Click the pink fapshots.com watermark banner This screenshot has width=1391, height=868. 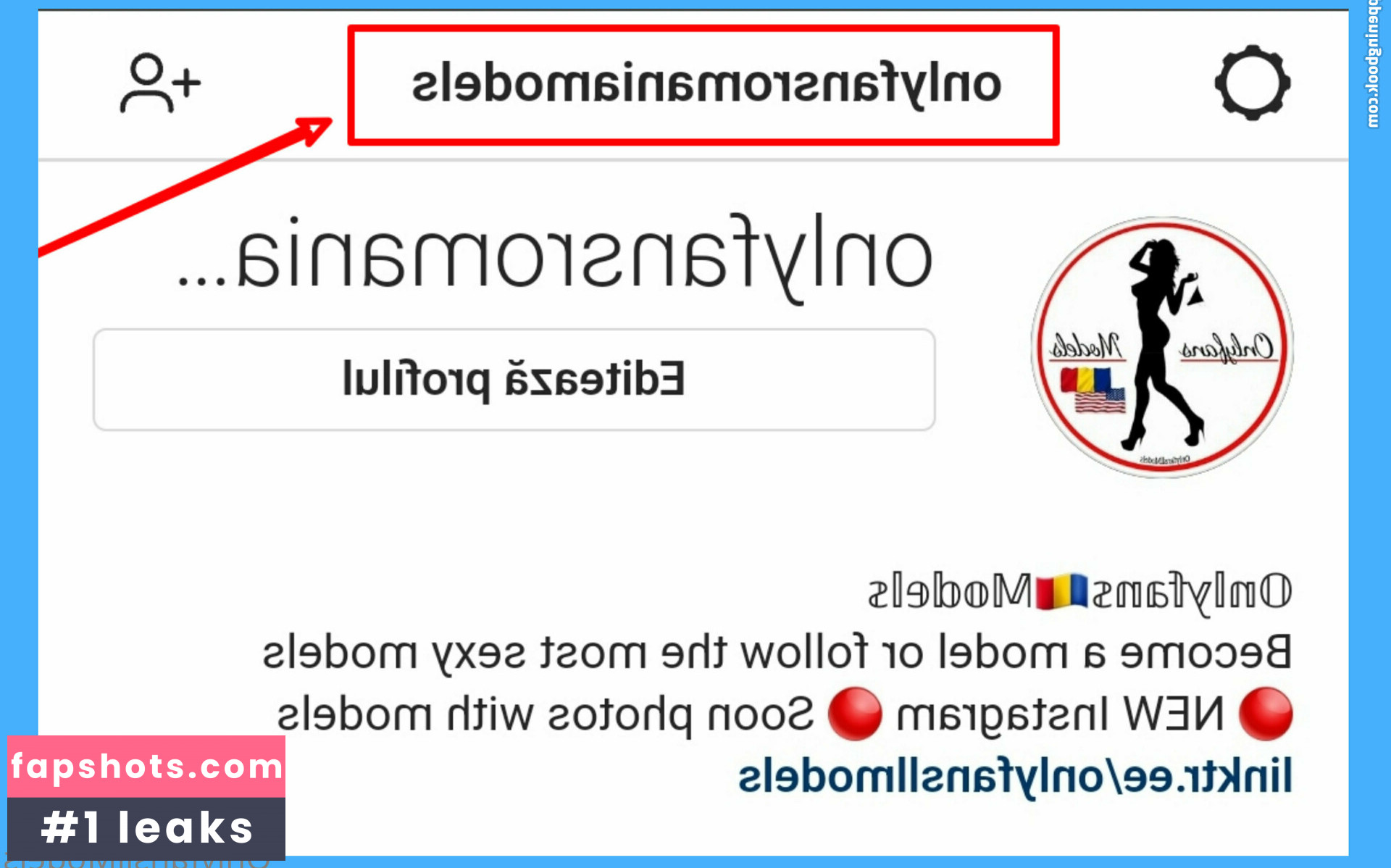click(146, 767)
